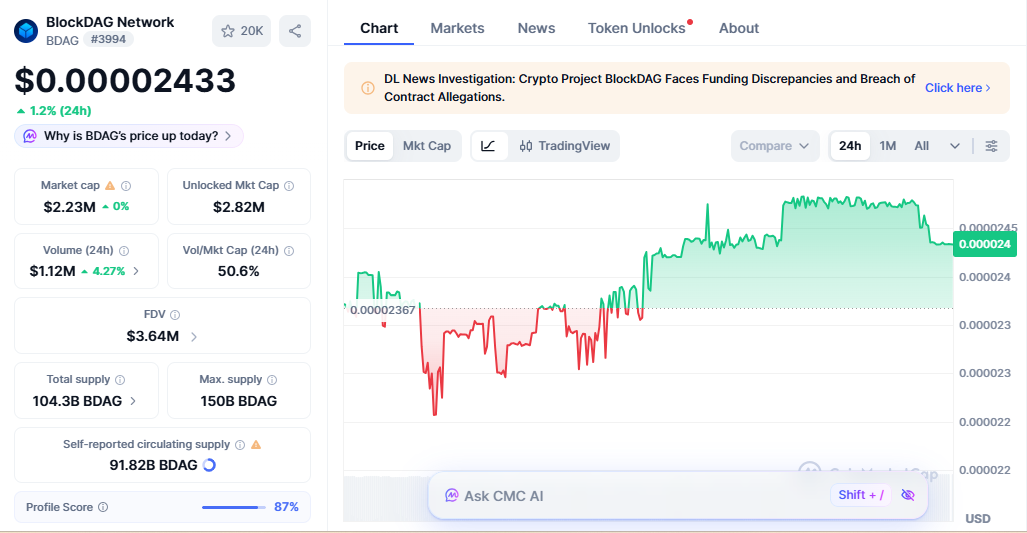Click circulating supply warning triangle icon
Screen dimensions: 1027x533
click(x=256, y=445)
